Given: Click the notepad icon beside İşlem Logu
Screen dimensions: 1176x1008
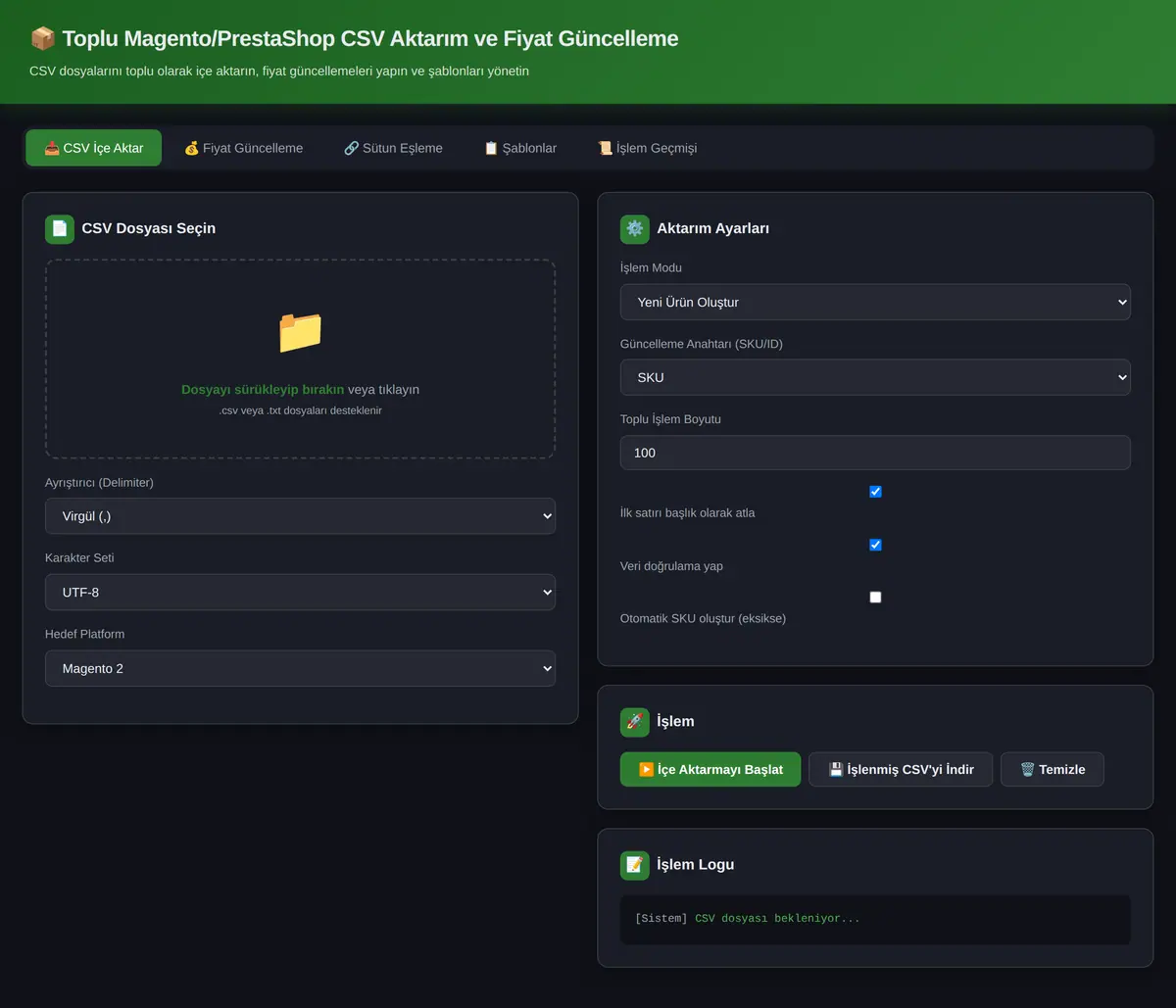Looking at the screenshot, I should coord(635,865).
